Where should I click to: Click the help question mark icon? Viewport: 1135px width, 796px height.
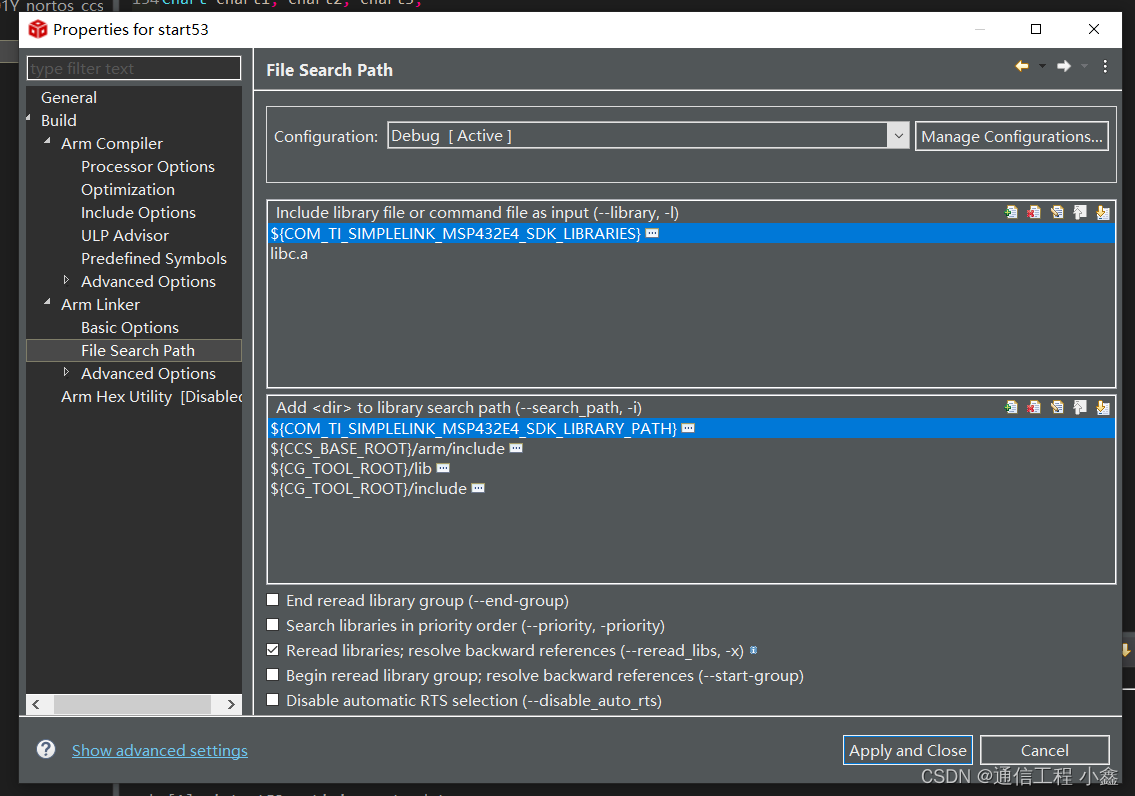coord(45,749)
